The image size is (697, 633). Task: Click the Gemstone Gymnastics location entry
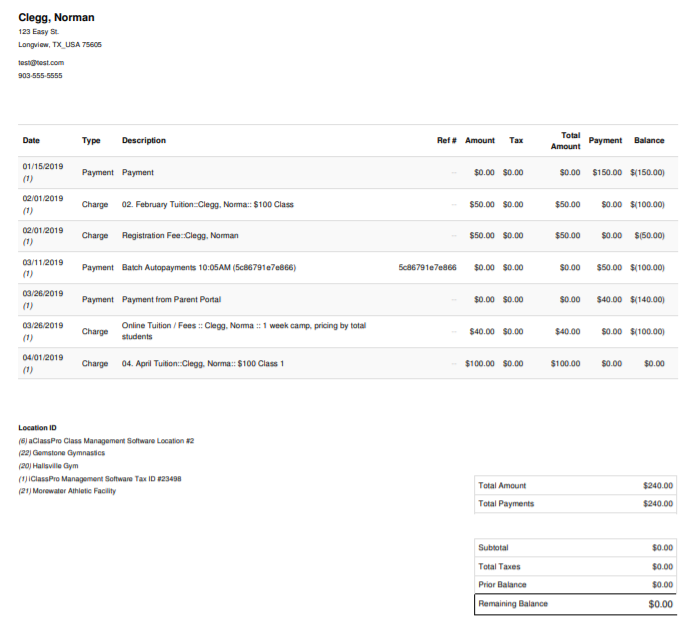click(x=61, y=453)
